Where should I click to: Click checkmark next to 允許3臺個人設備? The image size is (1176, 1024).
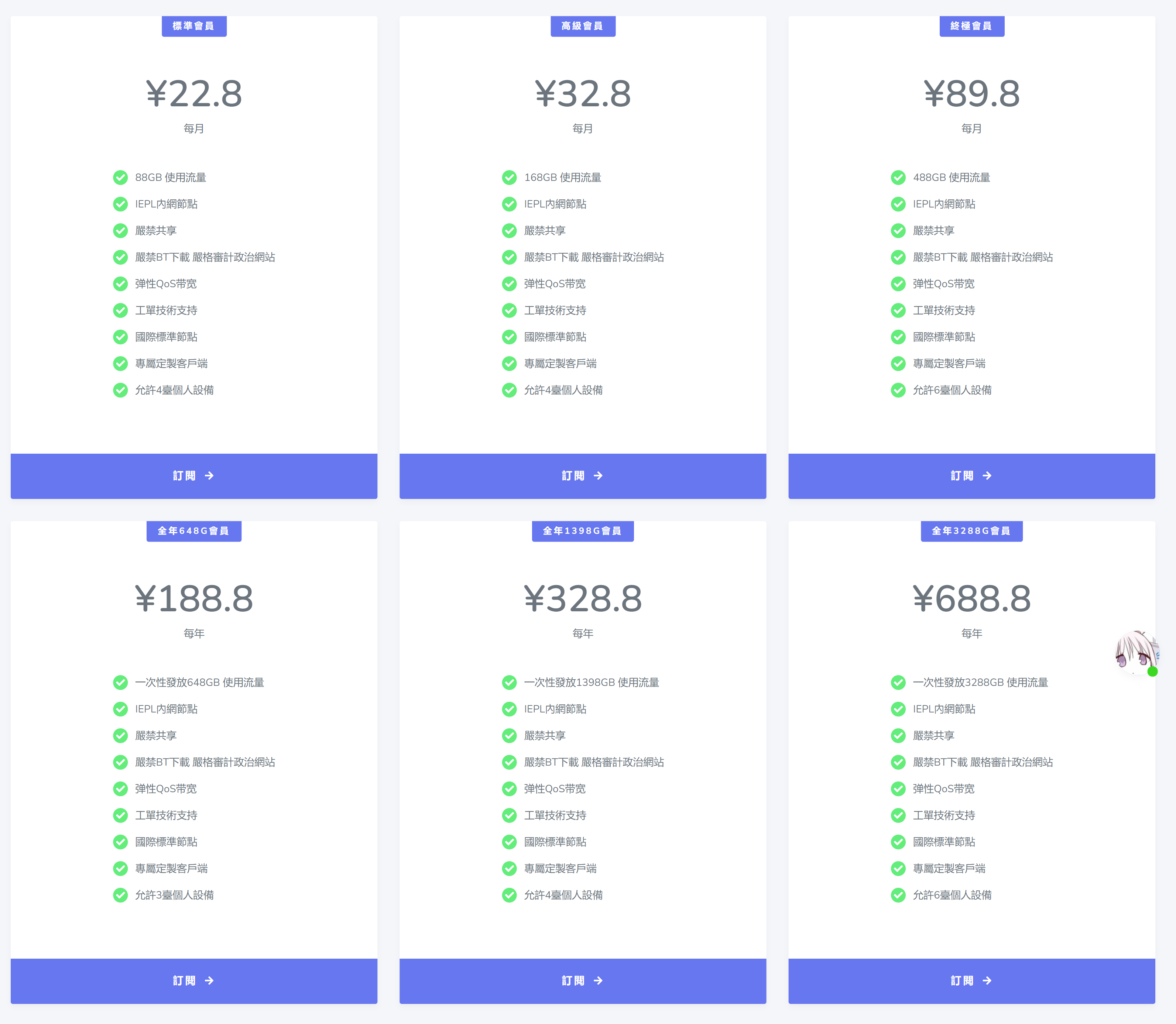pos(121,895)
